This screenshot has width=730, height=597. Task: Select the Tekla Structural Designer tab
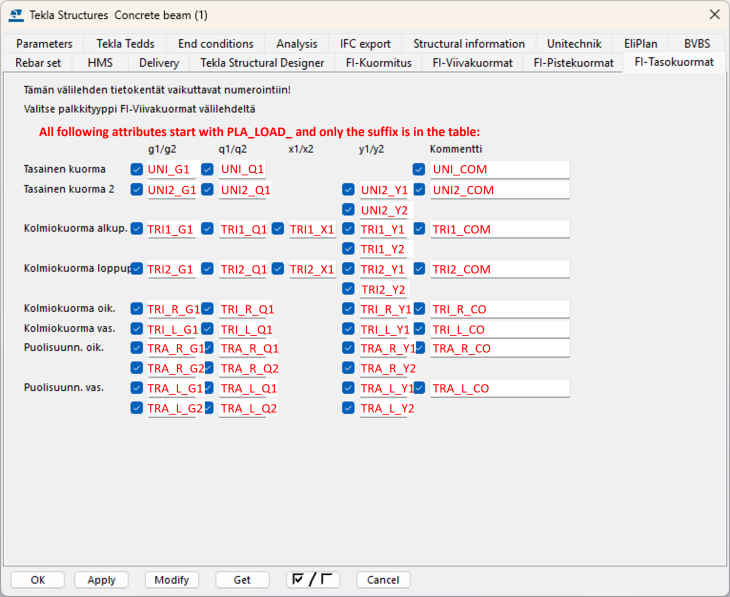click(x=262, y=63)
